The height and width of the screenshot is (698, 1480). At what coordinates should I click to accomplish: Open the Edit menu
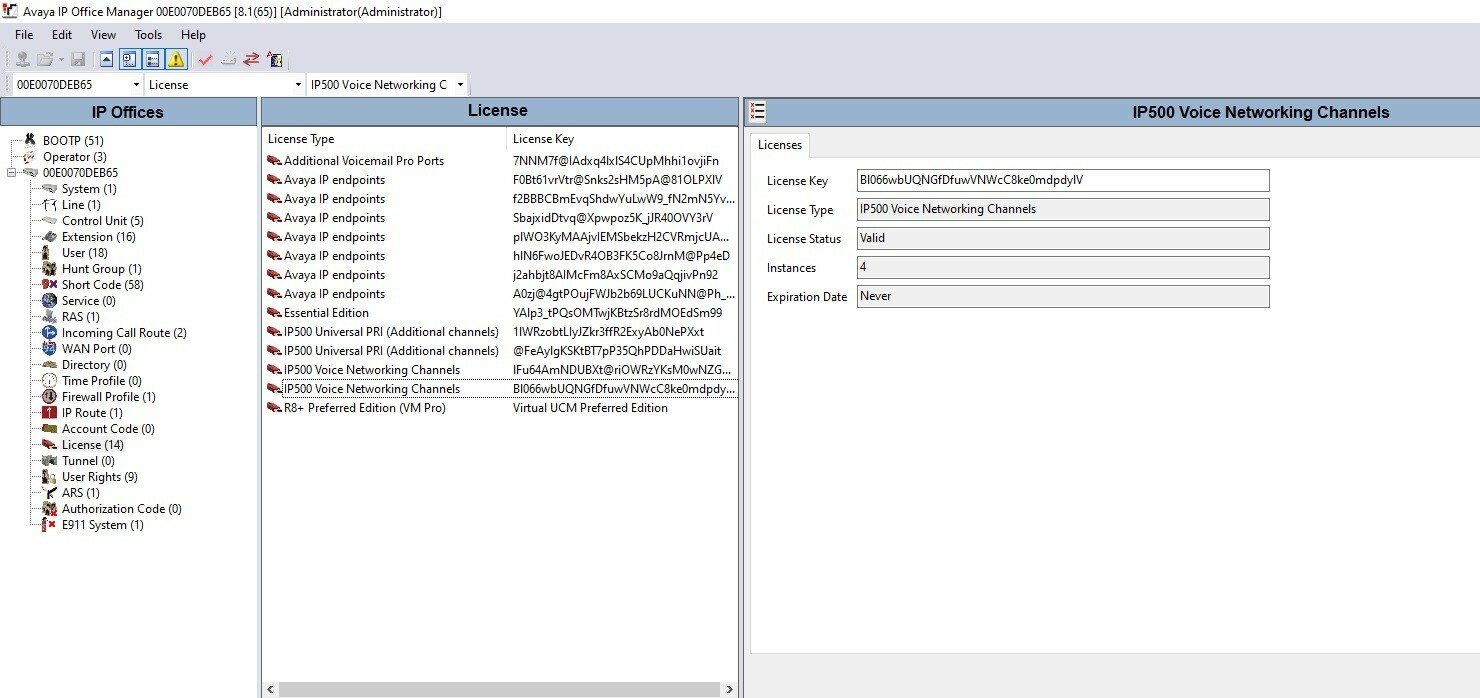click(62, 35)
